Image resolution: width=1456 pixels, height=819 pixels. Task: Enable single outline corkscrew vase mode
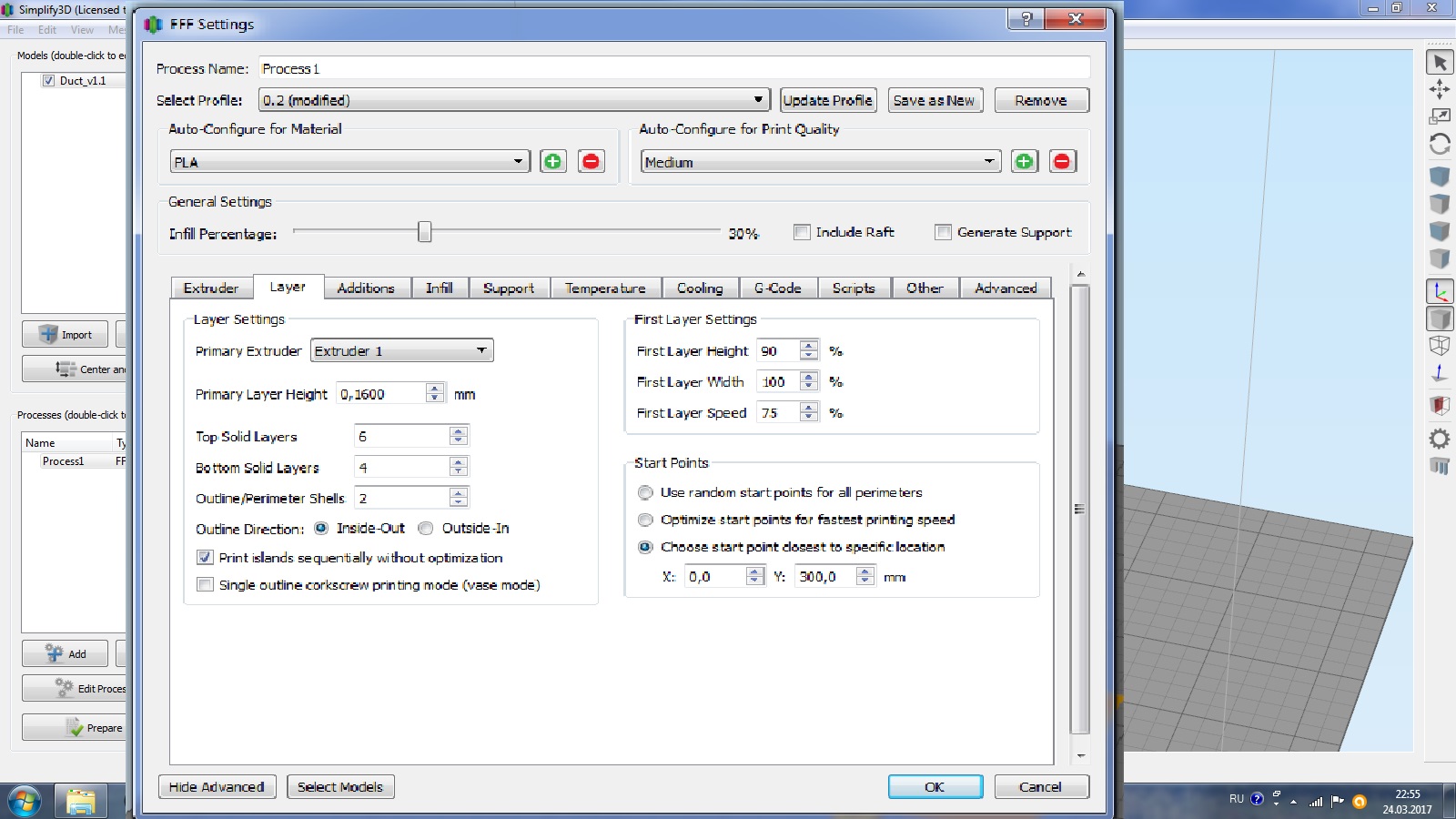pos(205,585)
